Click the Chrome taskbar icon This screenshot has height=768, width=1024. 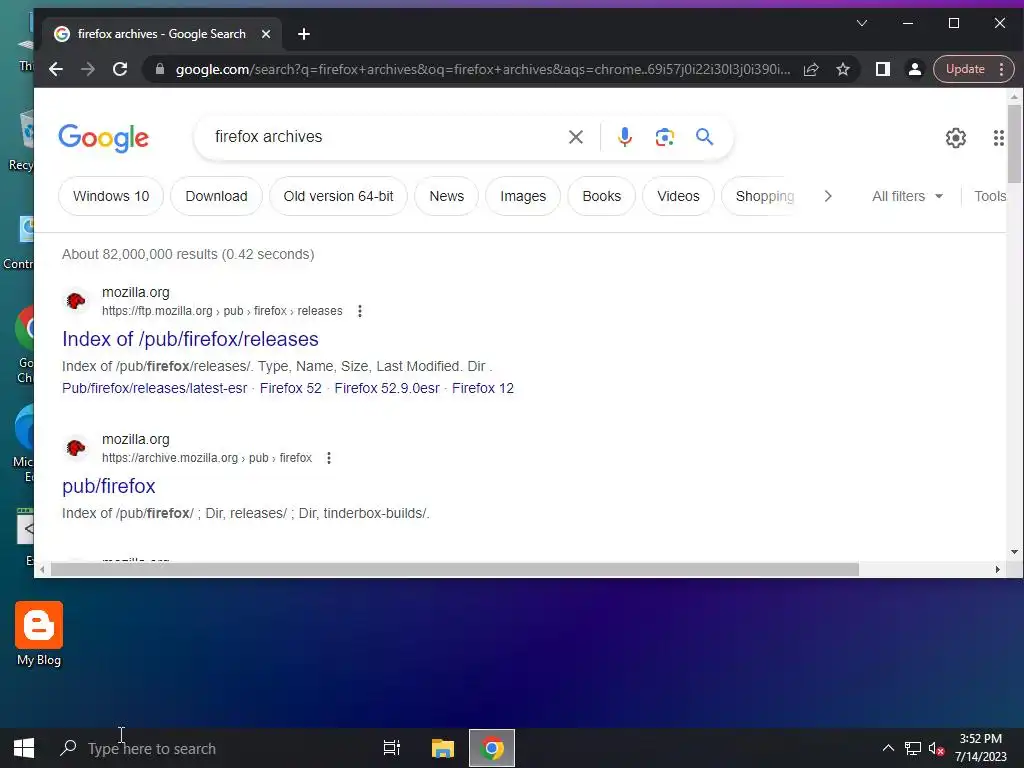pos(492,748)
